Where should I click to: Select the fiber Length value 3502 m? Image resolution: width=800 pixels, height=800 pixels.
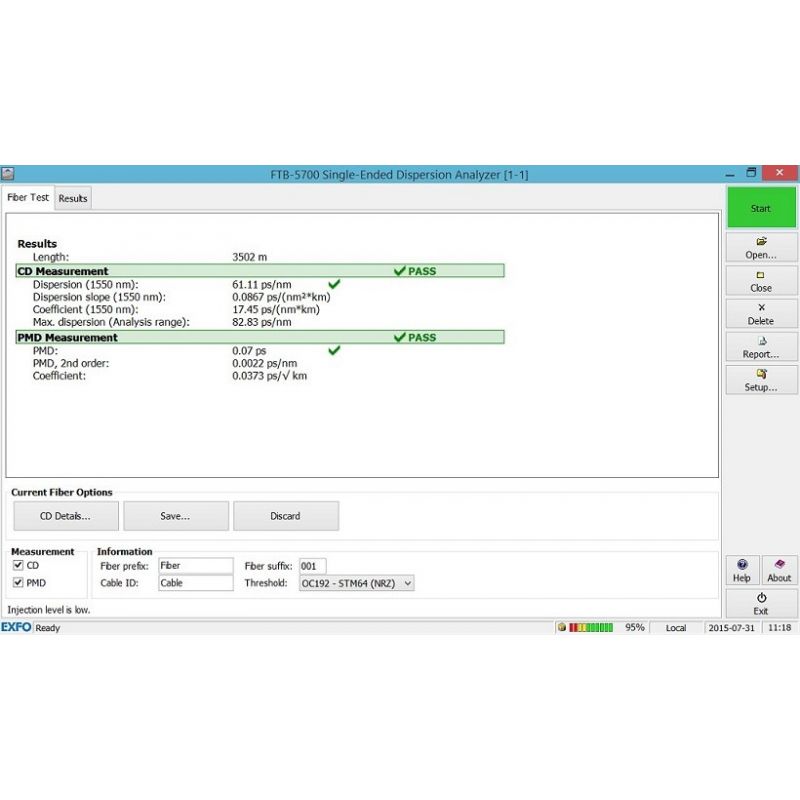249,257
